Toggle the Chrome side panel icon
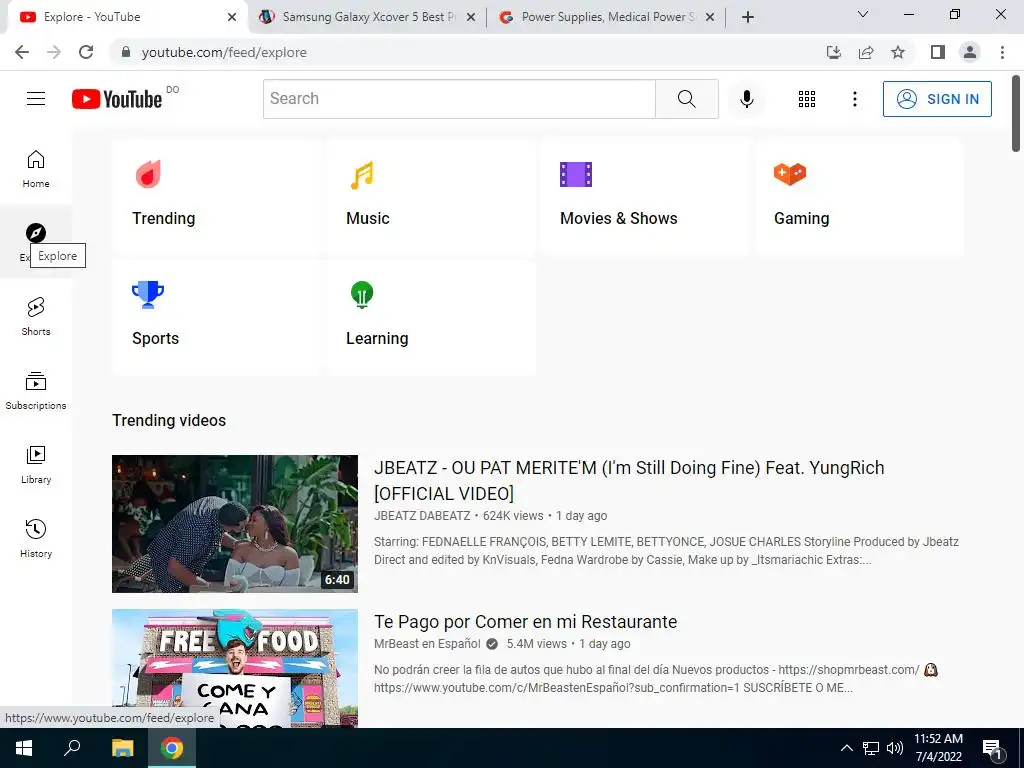 pos(938,52)
